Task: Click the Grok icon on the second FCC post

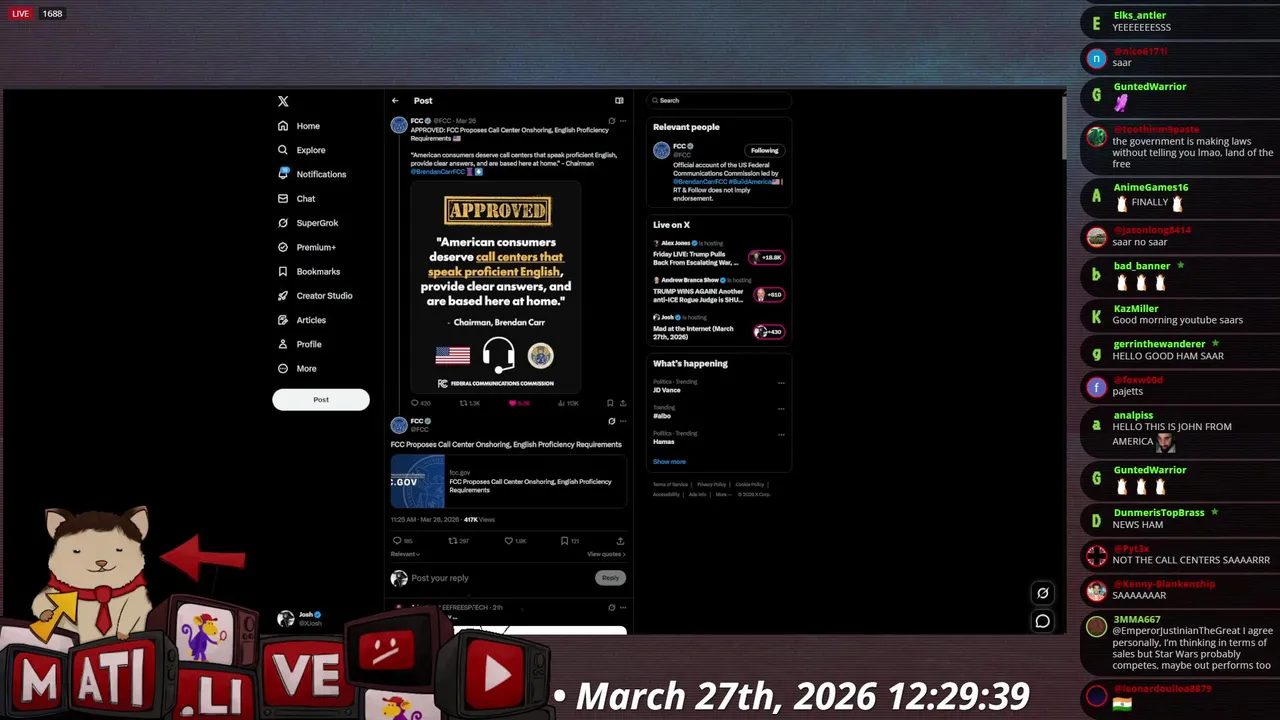Action: click(612, 421)
